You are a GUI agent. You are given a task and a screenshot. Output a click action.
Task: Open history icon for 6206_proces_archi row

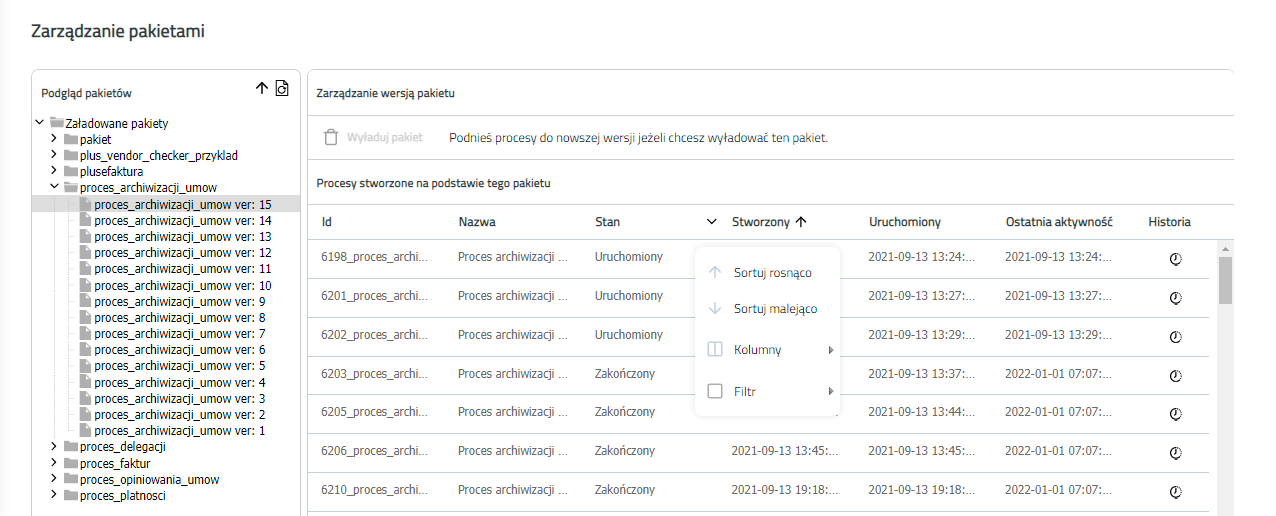[1176, 452]
